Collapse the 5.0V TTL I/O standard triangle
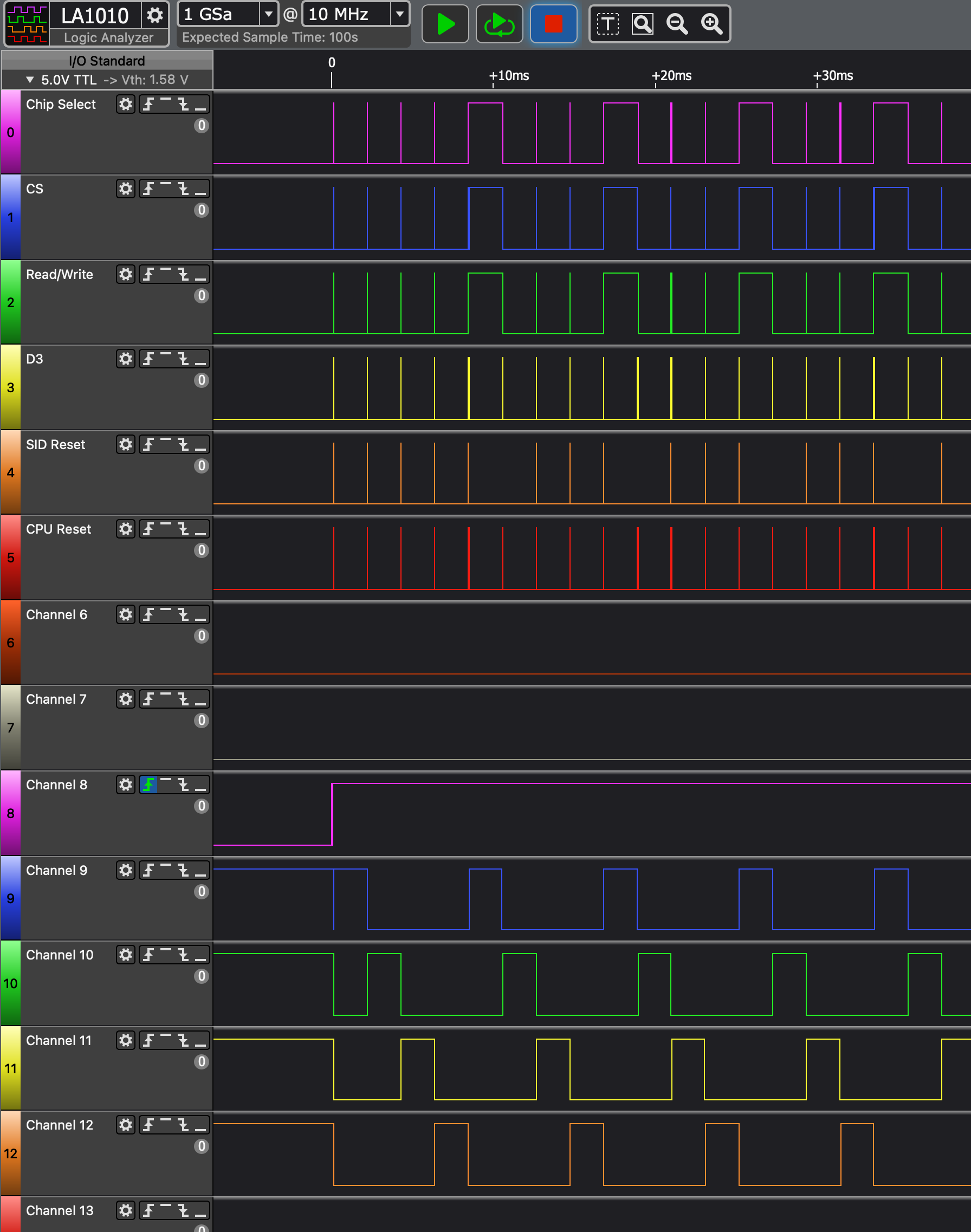Viewport: 971px width, 1232px height. coord(30,80)
